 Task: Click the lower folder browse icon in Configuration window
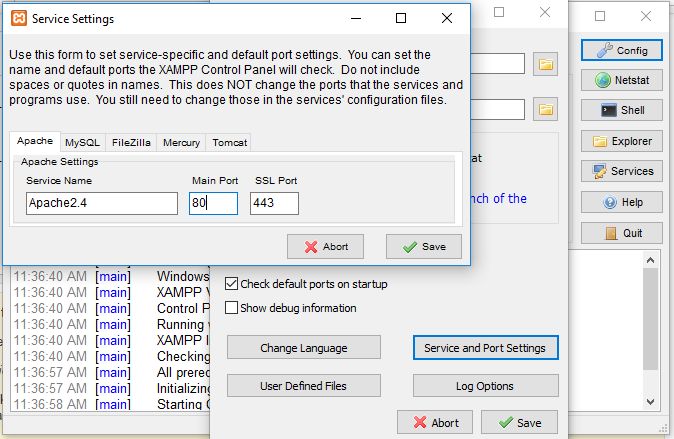(545, 109)
